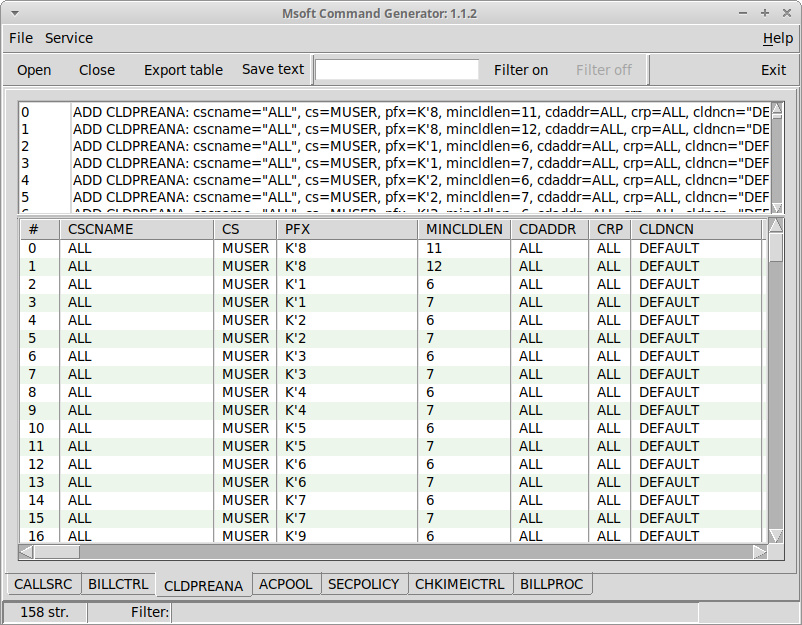Focus the filter text input field
The height and width of the screenshot is (625, 802).
397,70
